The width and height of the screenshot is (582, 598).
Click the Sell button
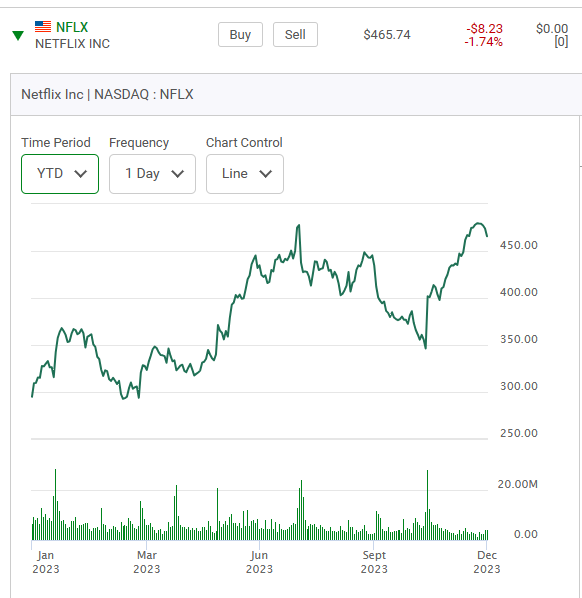295,35
